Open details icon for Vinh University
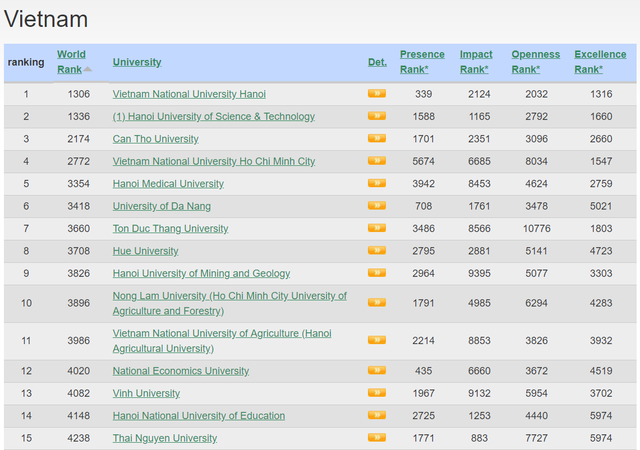This screenshot has width=640, height=450. pyautogui.click(x=376, y=393)
